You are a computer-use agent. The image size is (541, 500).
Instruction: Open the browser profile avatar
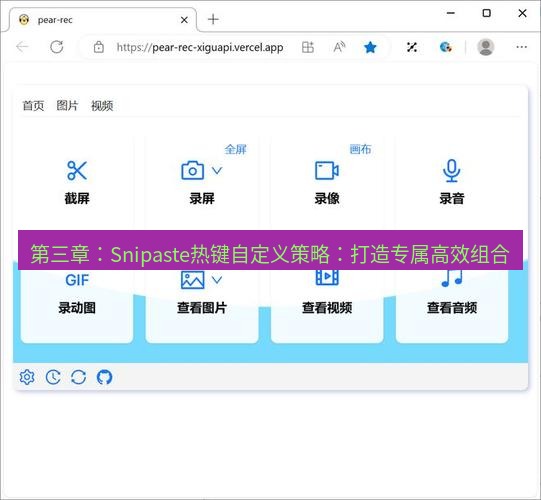coord(486,47)
